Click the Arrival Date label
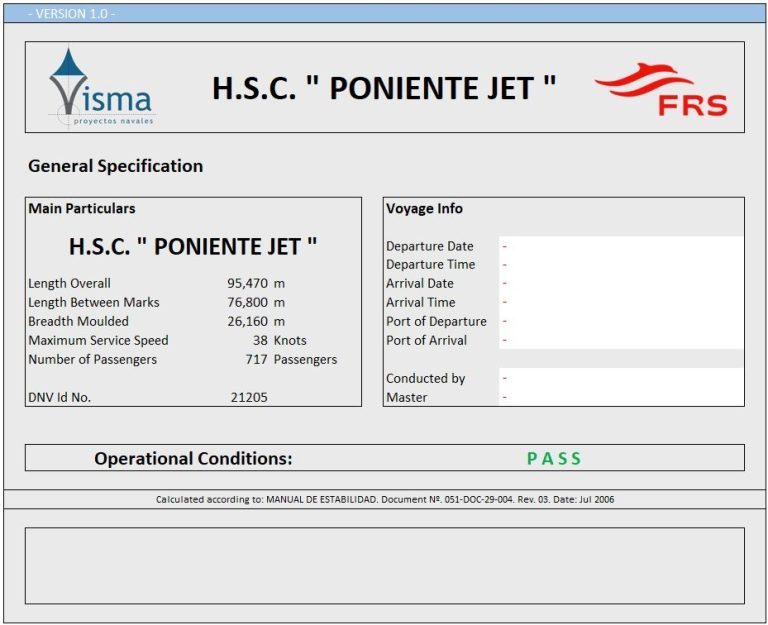The image size is (768, 625). click(x=420, y=283)
